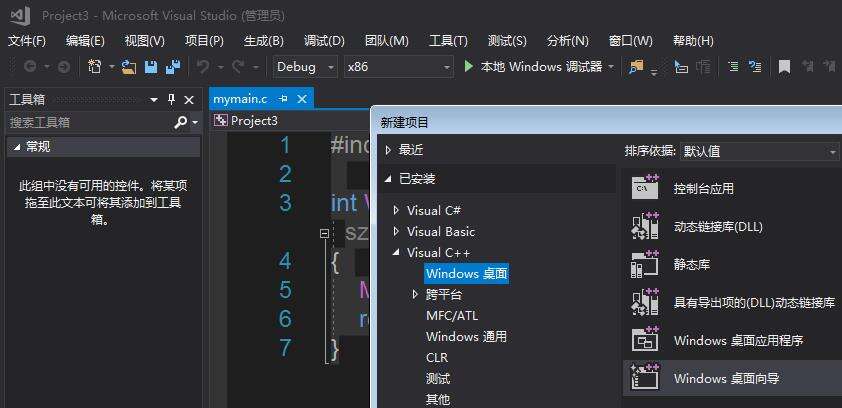Screen dimensions: 842x408
Task: Expand the Visual Basic node
Action: (x=396, y=231)
